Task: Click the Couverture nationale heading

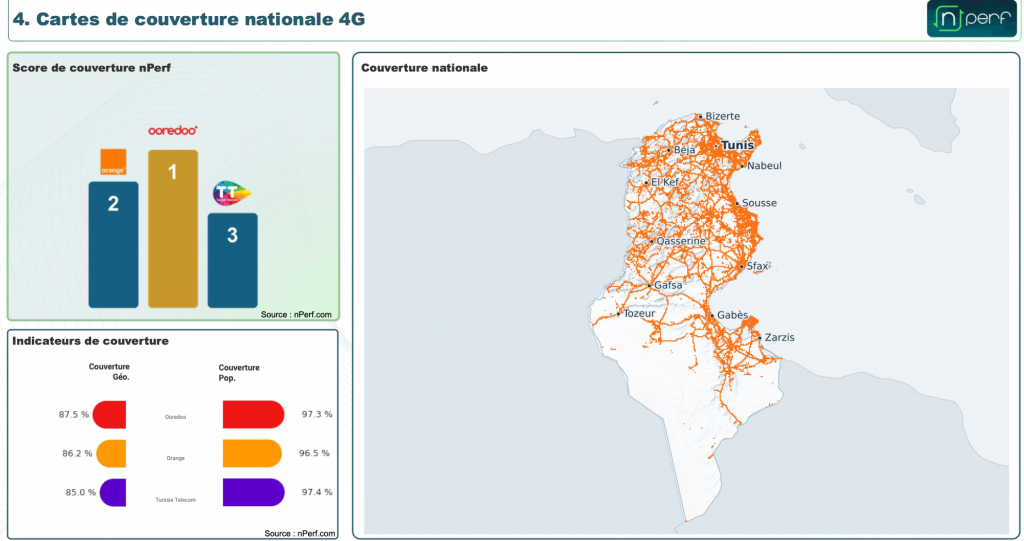Action: coord(424,68)
